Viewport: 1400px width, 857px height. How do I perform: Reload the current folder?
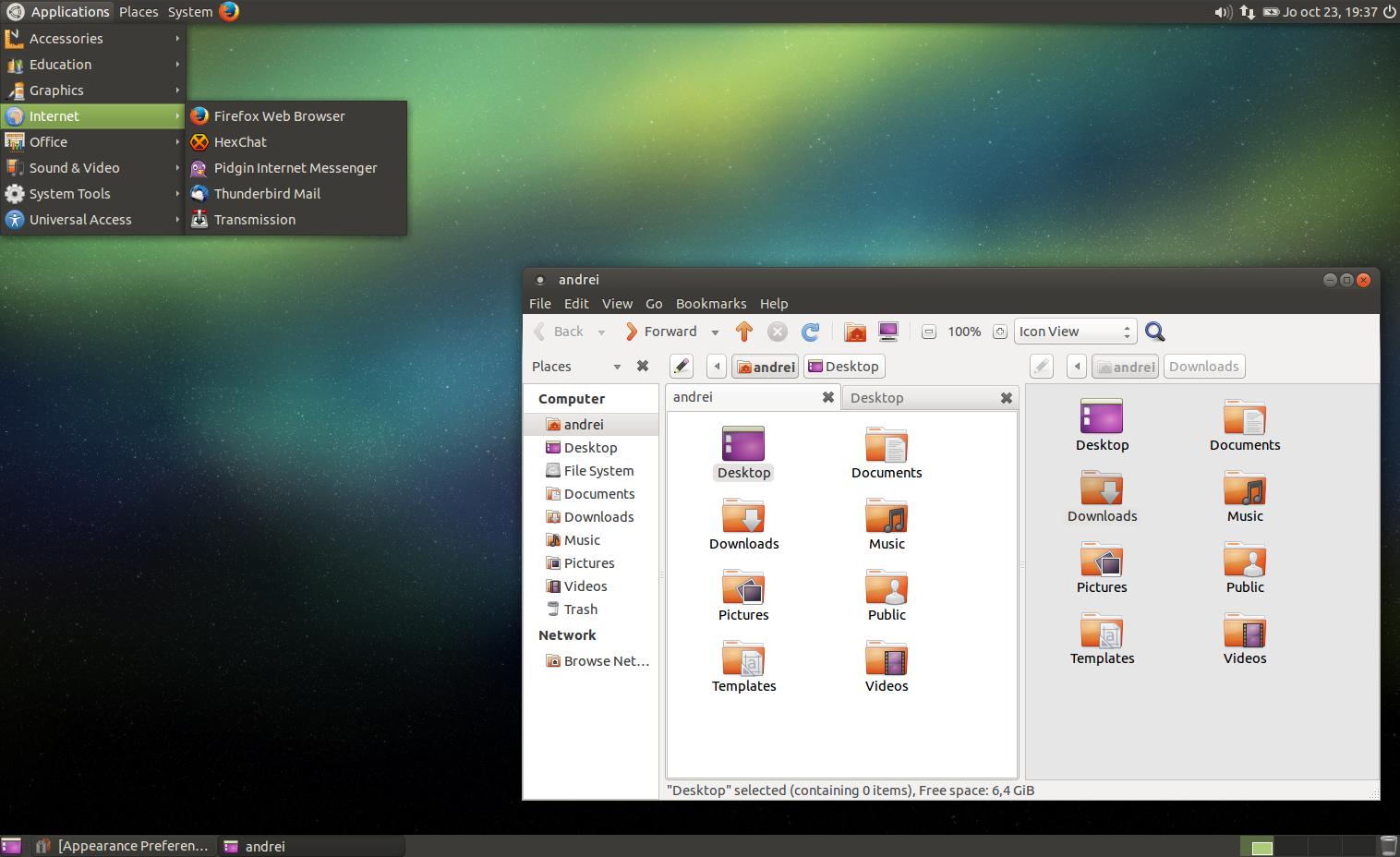coord(811,332)
